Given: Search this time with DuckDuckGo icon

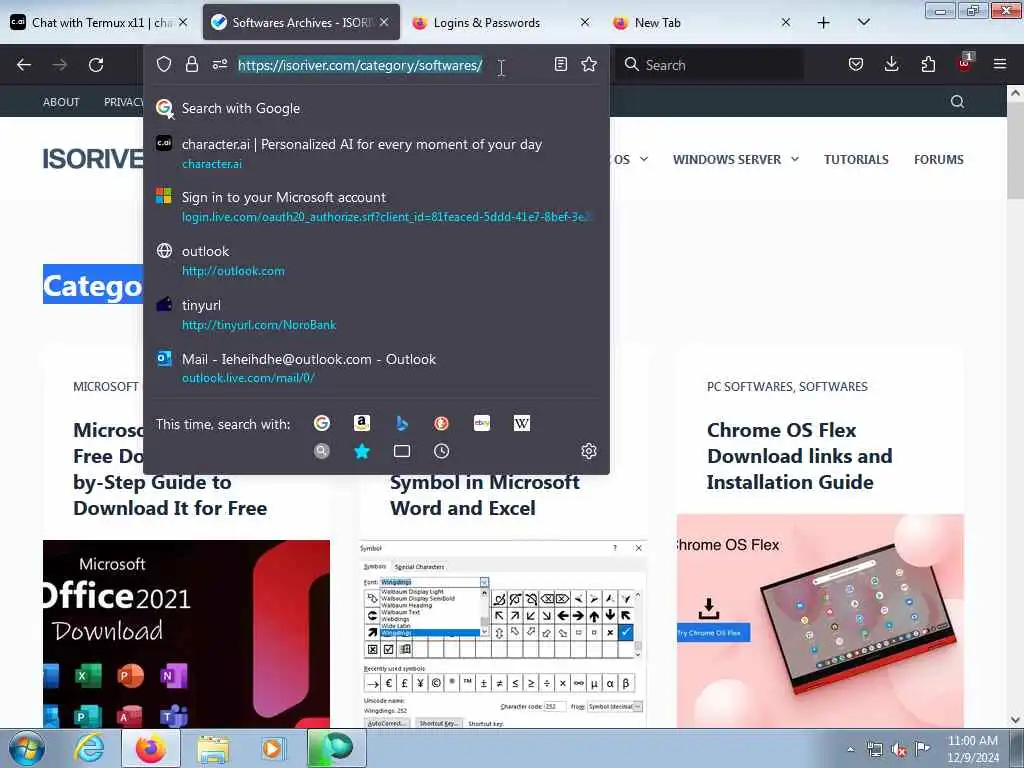Looking at the screenshot, I should point(441,423).
